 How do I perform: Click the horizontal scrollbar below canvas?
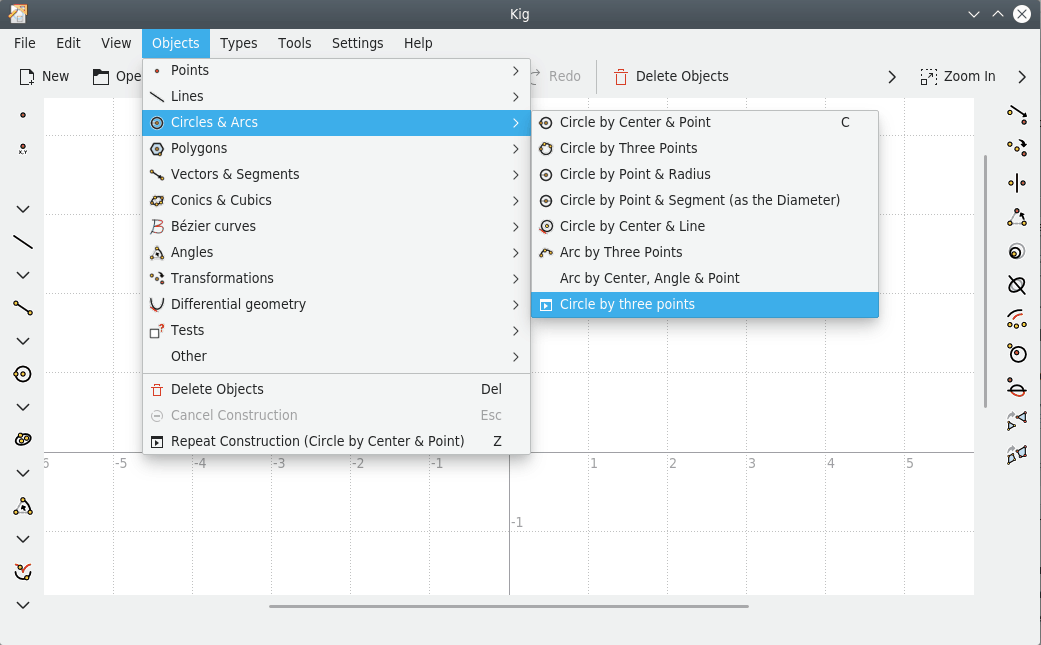[509, 606]
